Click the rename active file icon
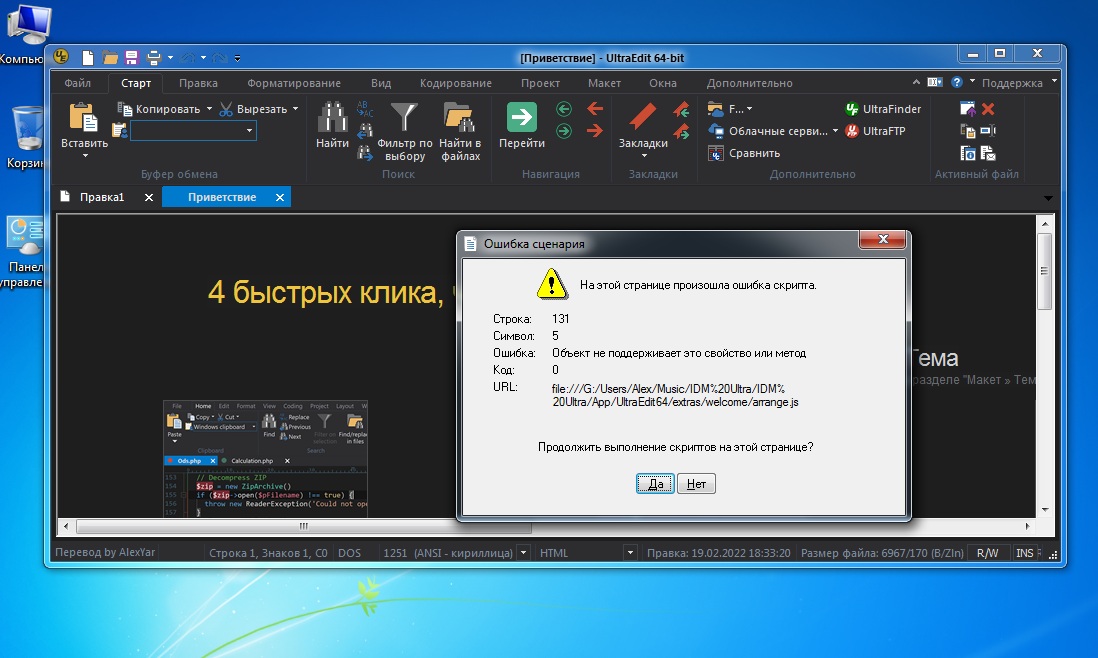The height and width of the screenshot is (658, 1098). tap(988, 131)
